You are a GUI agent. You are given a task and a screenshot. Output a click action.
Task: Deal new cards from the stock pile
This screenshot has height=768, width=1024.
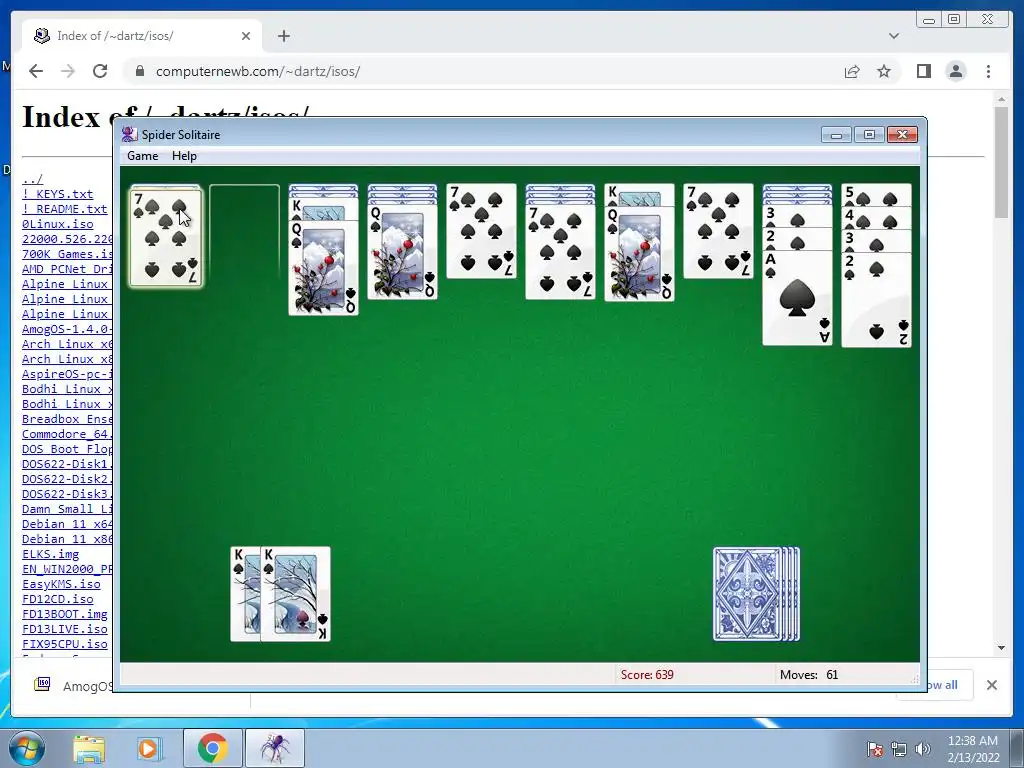(x=756, y=594)
